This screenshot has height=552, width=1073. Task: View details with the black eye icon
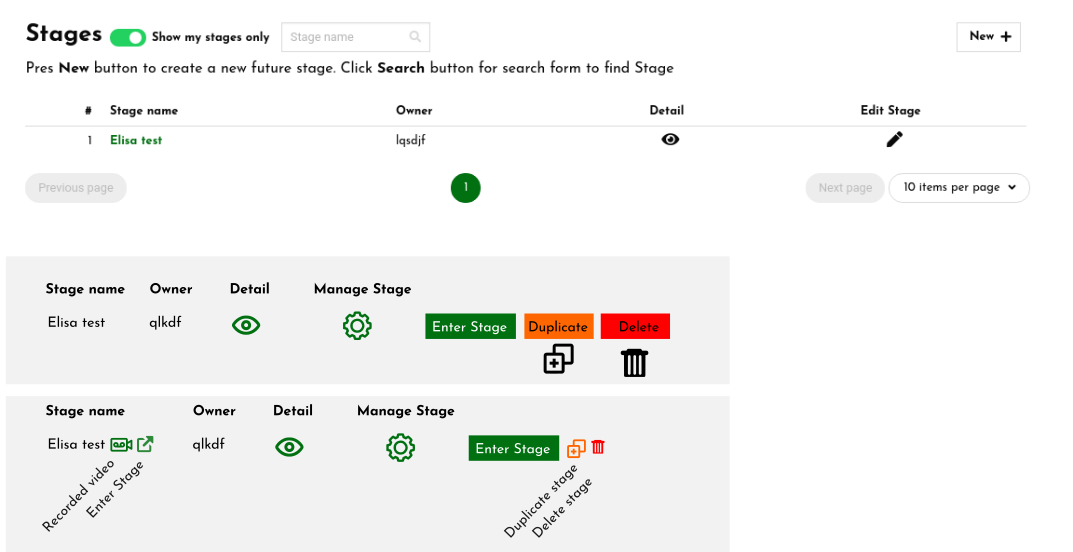point(670,140)
